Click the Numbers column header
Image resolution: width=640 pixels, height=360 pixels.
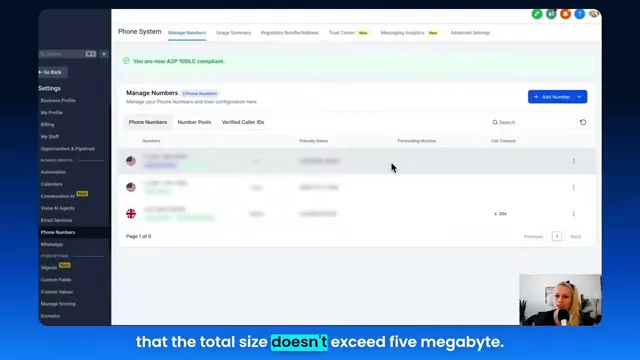pyautogui.click(x=151, y=141)
